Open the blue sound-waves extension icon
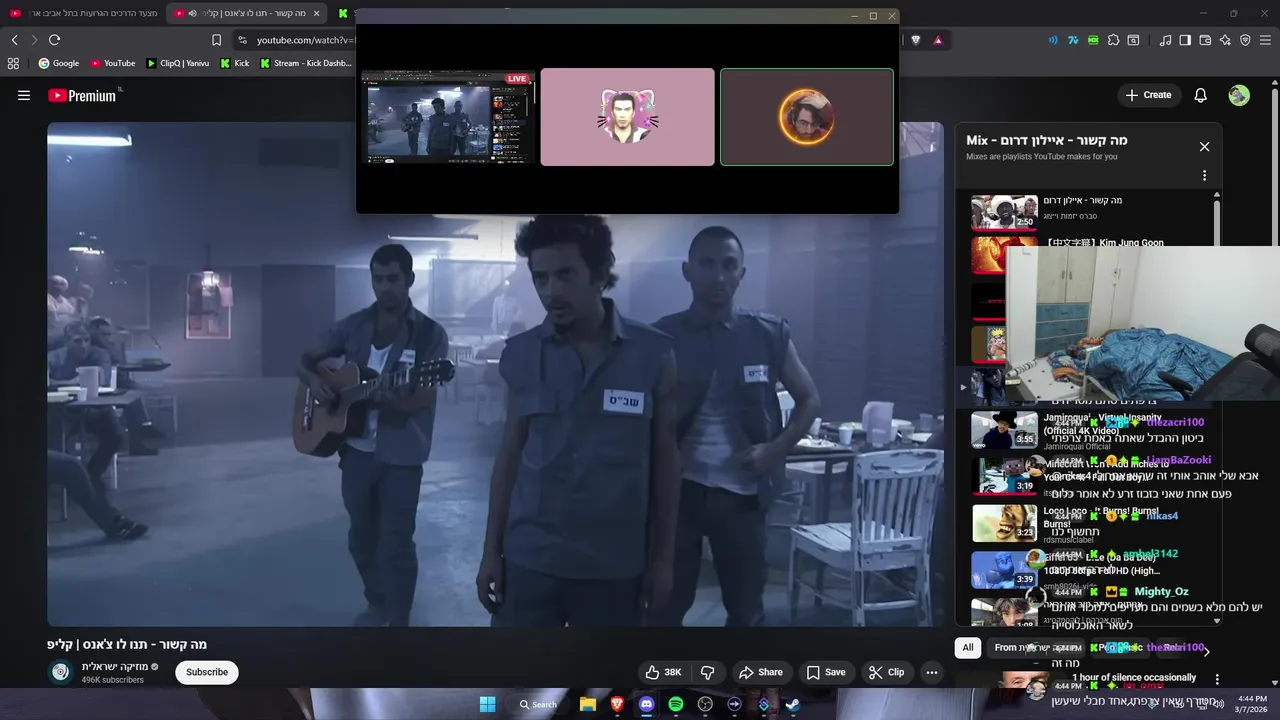The image size is (1280, 720). [x=1053, y=40]
